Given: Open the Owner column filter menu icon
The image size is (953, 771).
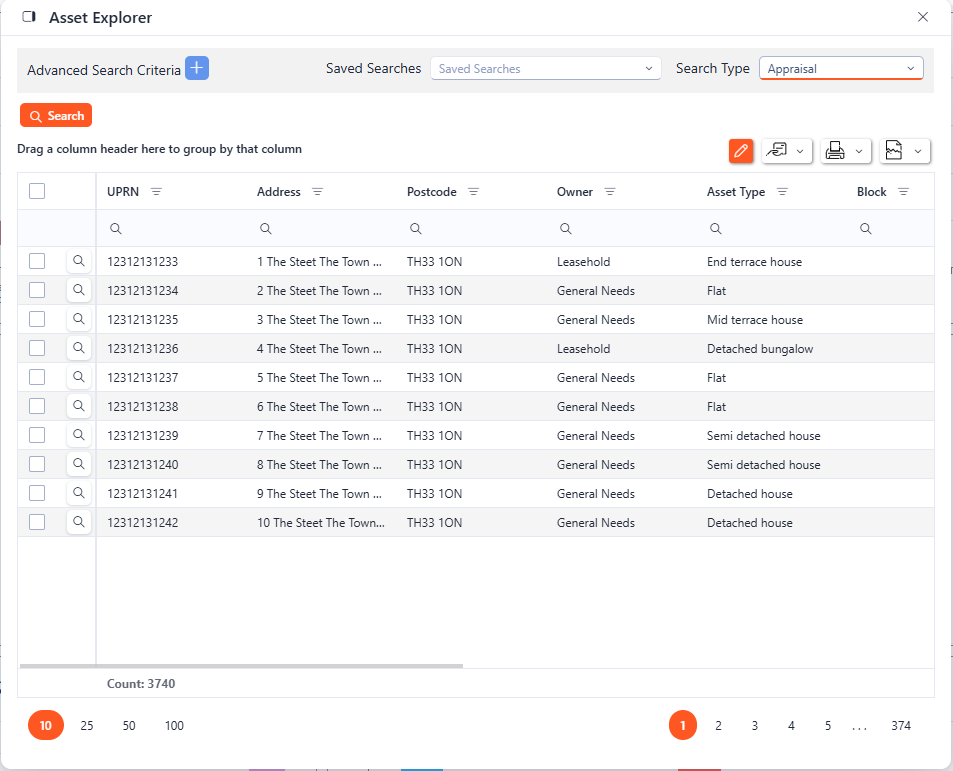Looking at the screenshot, I should tap(610, 192).
